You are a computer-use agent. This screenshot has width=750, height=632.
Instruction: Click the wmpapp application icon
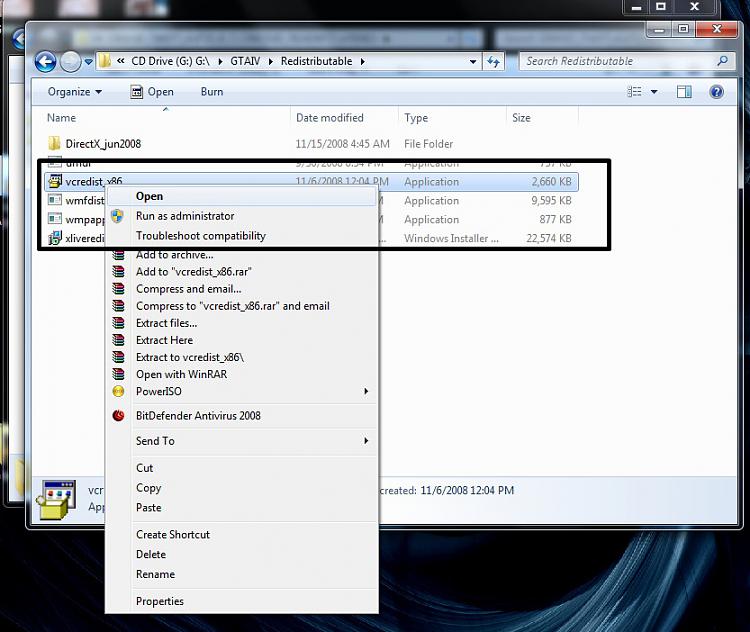coord(55,219)
